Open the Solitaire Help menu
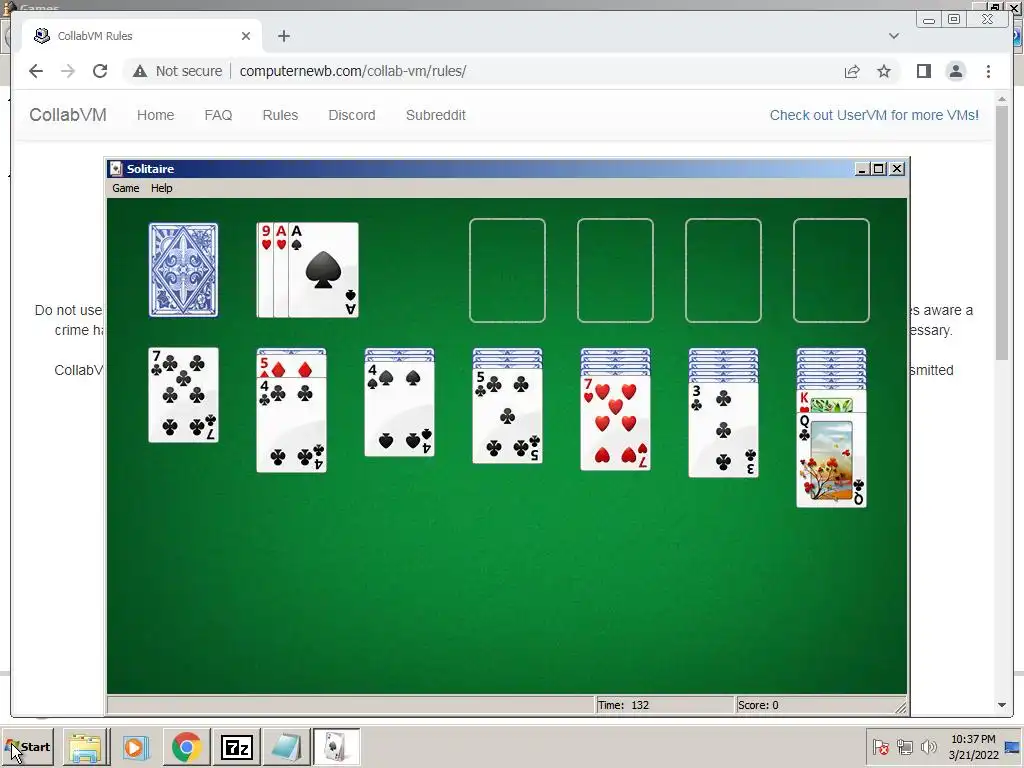This screenshot has height=768, width=1024. click(161, 188)
